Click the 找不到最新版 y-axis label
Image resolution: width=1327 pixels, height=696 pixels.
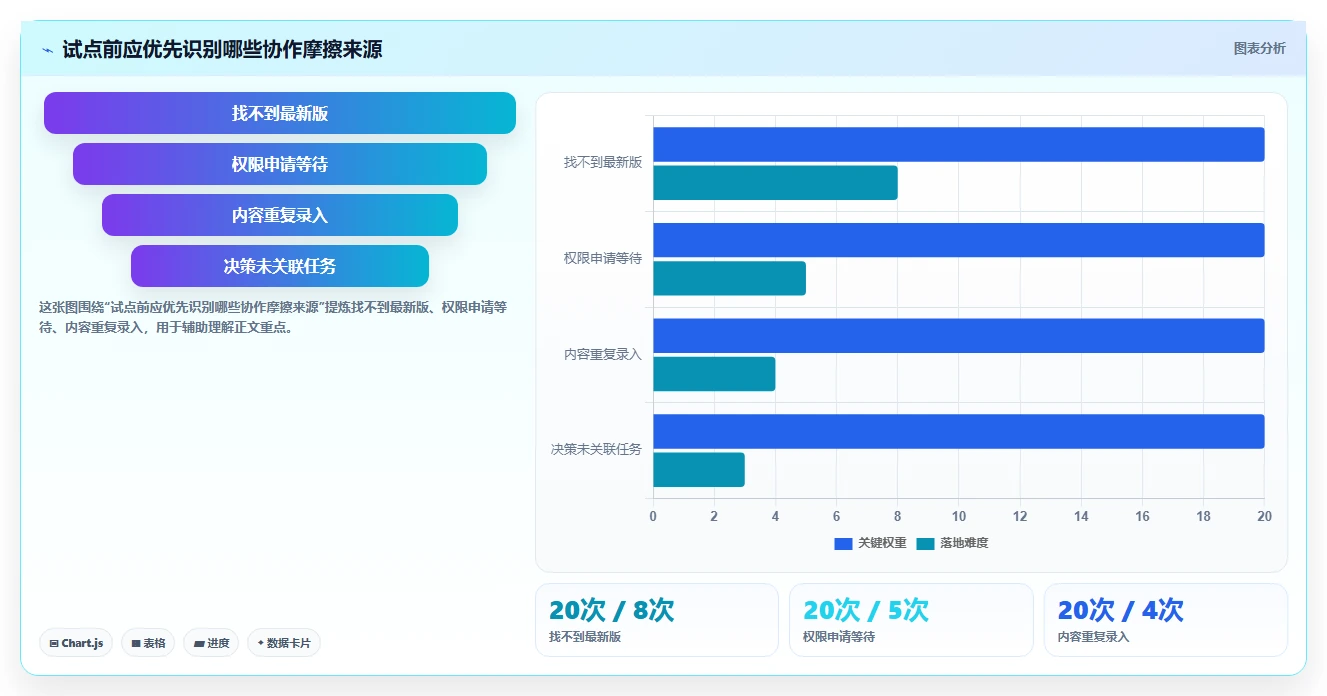coord(603,163)
